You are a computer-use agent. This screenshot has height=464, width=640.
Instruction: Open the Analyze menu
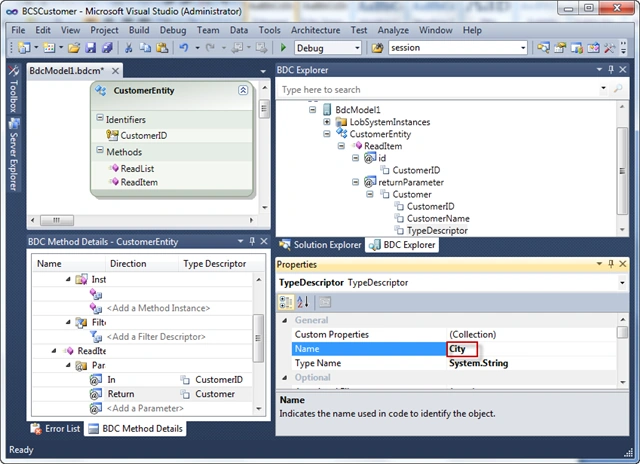(x=393, y=30)
